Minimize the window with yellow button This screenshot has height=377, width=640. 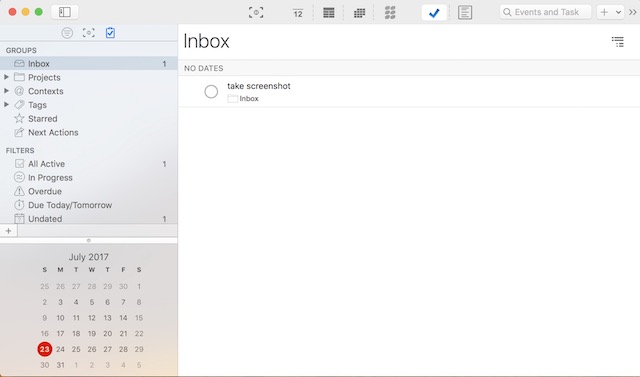[x=25, y=12]
